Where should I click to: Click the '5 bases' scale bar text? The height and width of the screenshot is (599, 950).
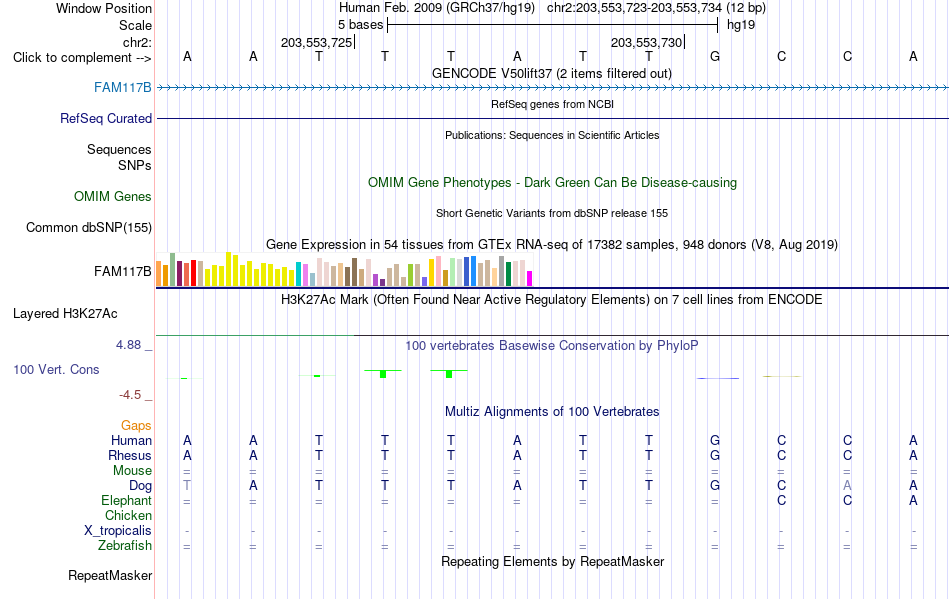coord(360,25)
